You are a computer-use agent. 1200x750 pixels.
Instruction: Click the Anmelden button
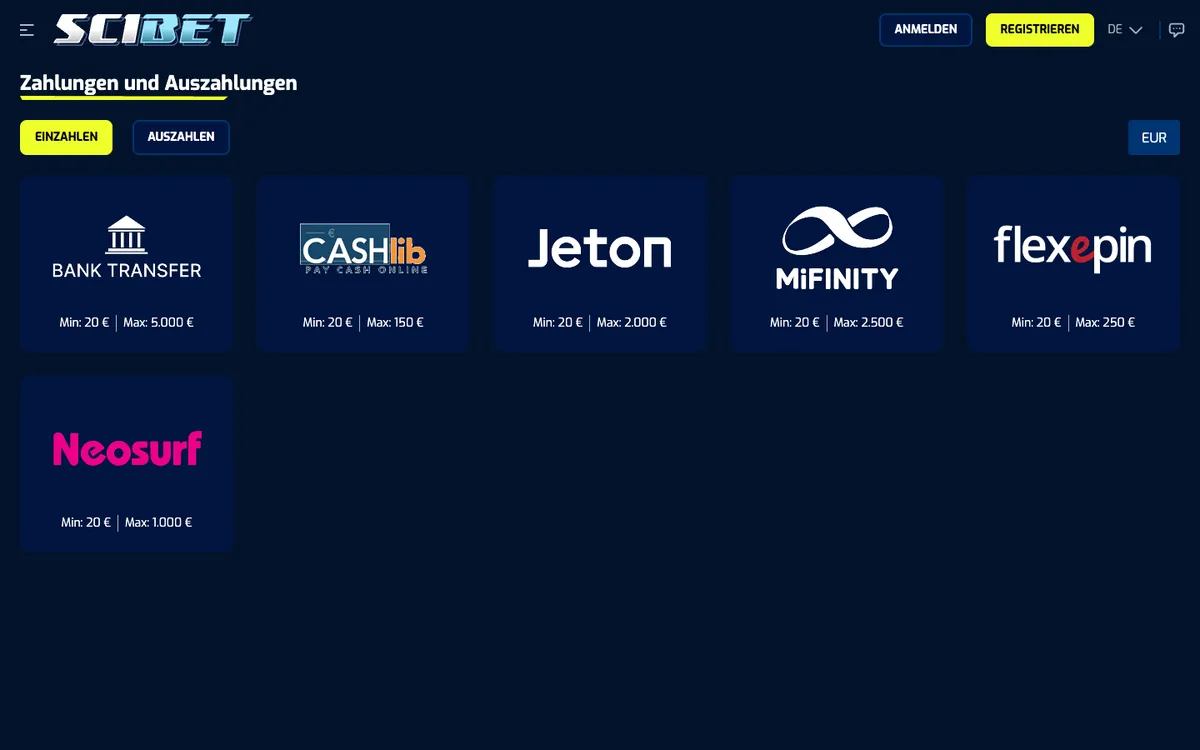click(926, 30)
